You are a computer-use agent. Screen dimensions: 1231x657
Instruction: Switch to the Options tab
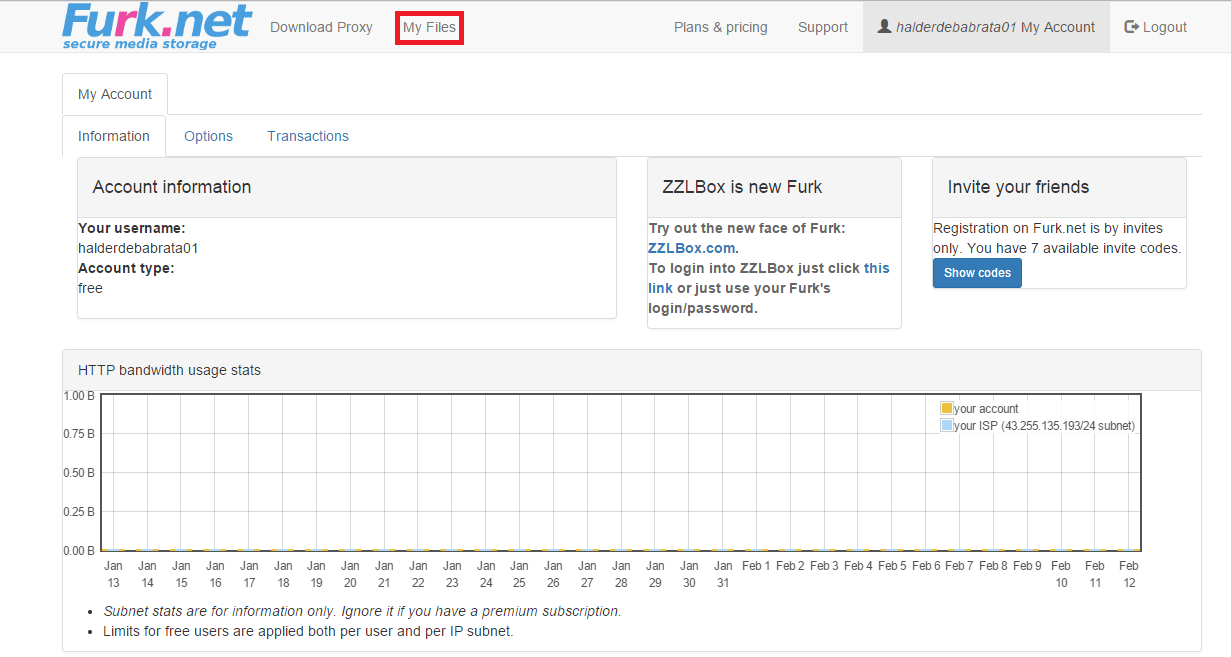208,136
